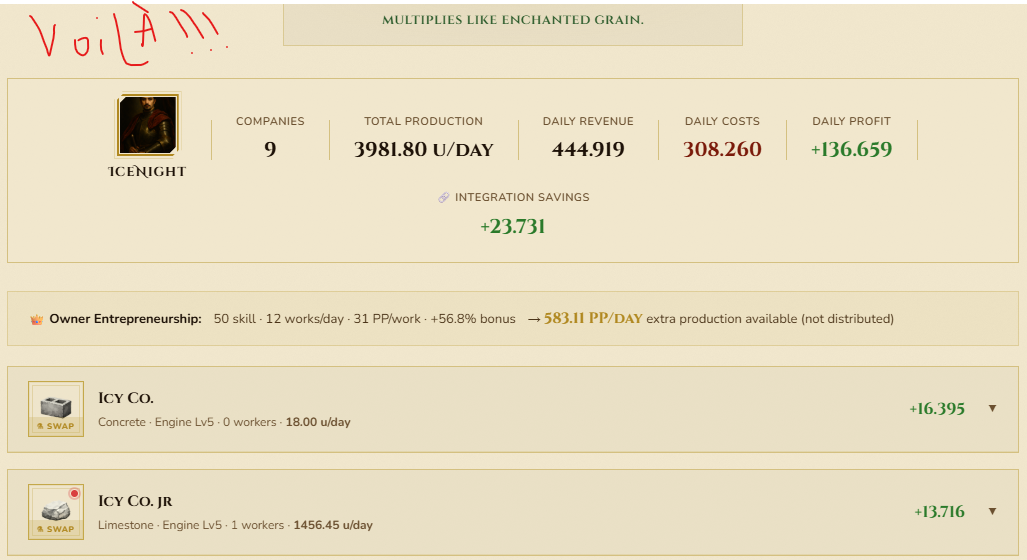The width and height of the screenshot is (1027, 560).
Task: Click the +16.395 profit for Icy Co.
Action: tap(937, 409)
